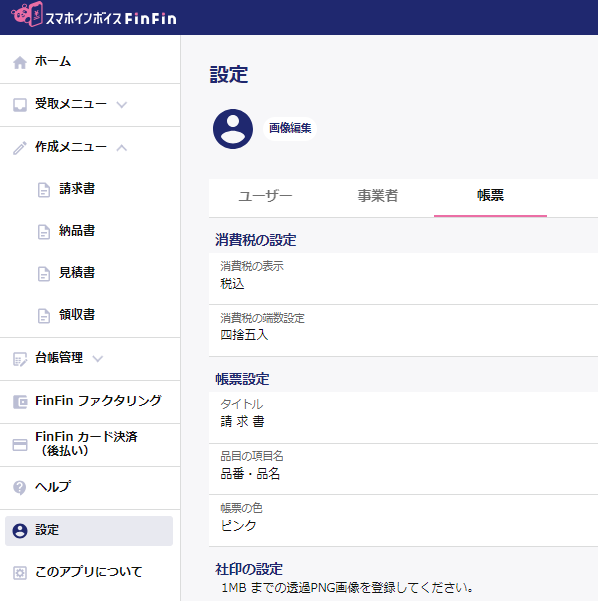Click the 画像編集 button
The width and height of the screenshot is (598, 601).
(x=290, y=129)
